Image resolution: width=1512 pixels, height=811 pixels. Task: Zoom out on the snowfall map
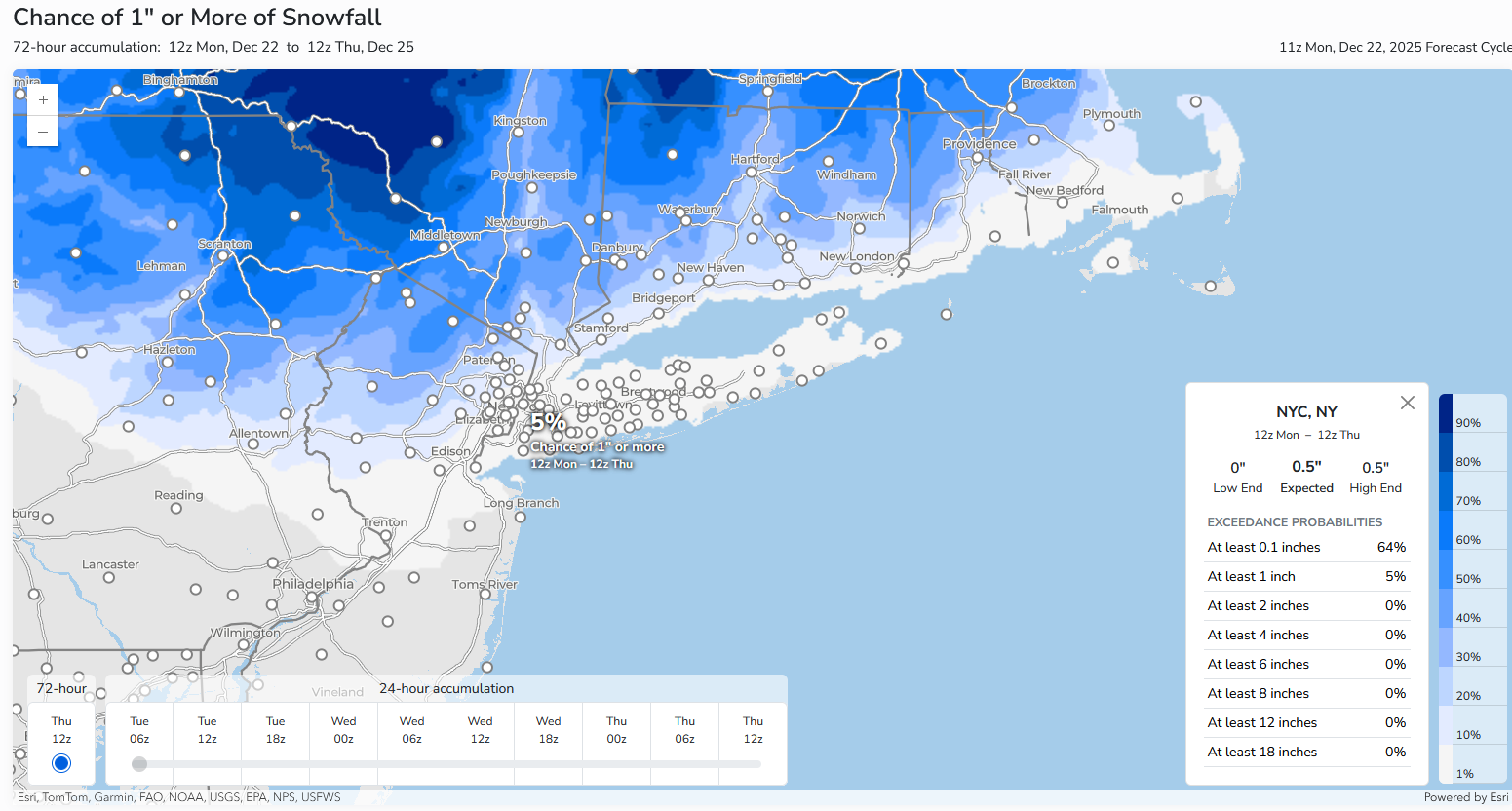(x=43, y=132)
